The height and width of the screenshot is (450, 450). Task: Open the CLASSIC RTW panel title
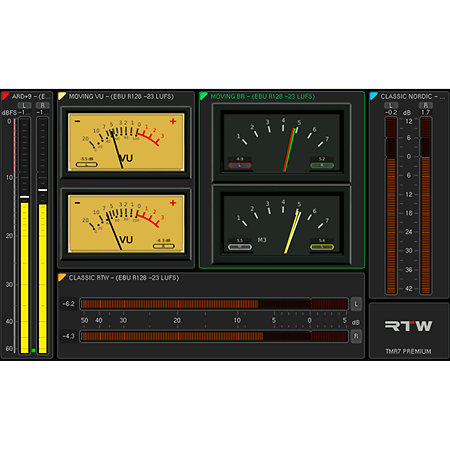pyautogui.click(x=124, y=278)
